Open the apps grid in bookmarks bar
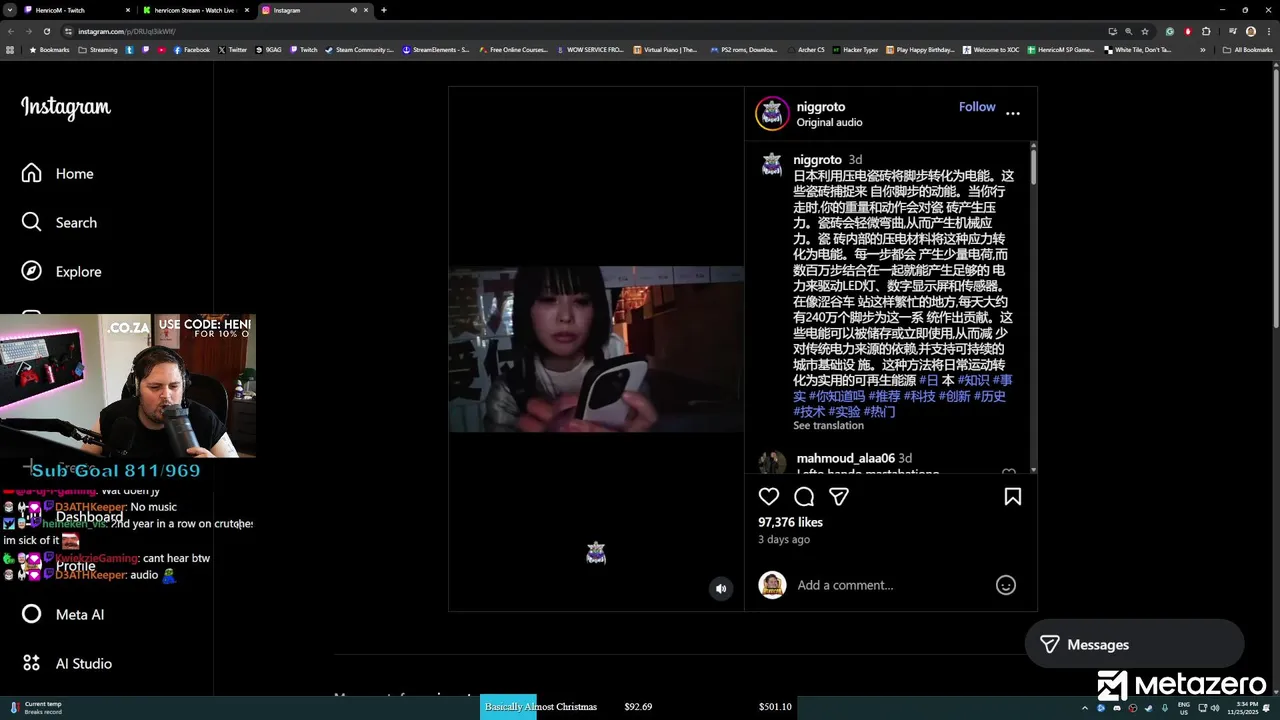This screenshot has width=1280, height=720. coord(10,49)
